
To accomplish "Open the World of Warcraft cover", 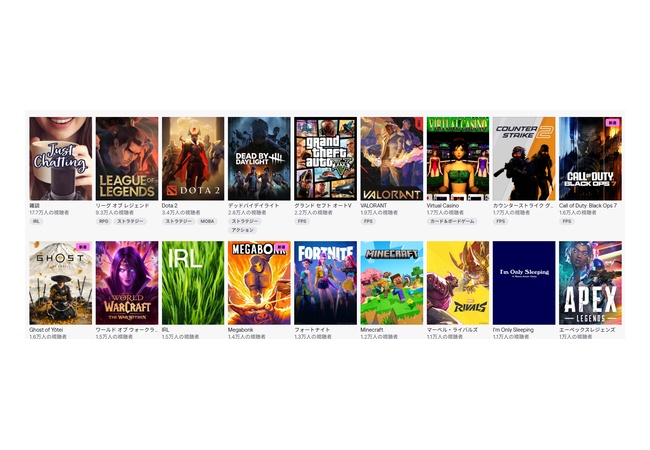I will click(126, 282).
